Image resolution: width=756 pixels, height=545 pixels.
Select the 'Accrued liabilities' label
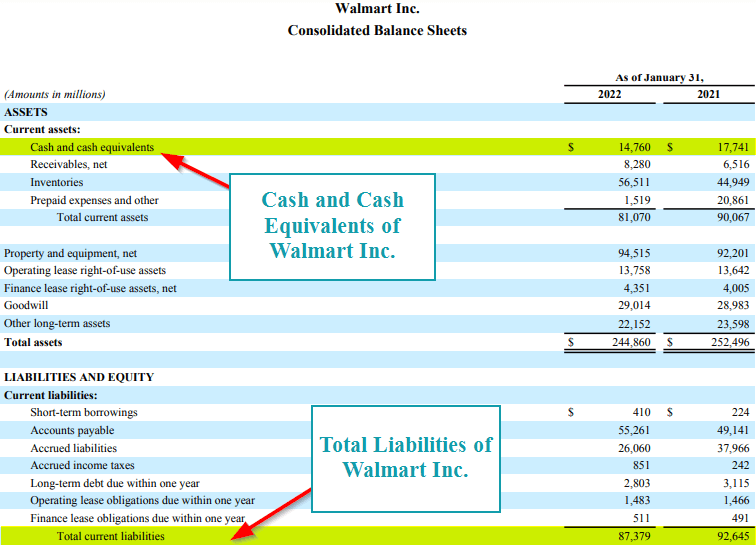tap(74, 449)
